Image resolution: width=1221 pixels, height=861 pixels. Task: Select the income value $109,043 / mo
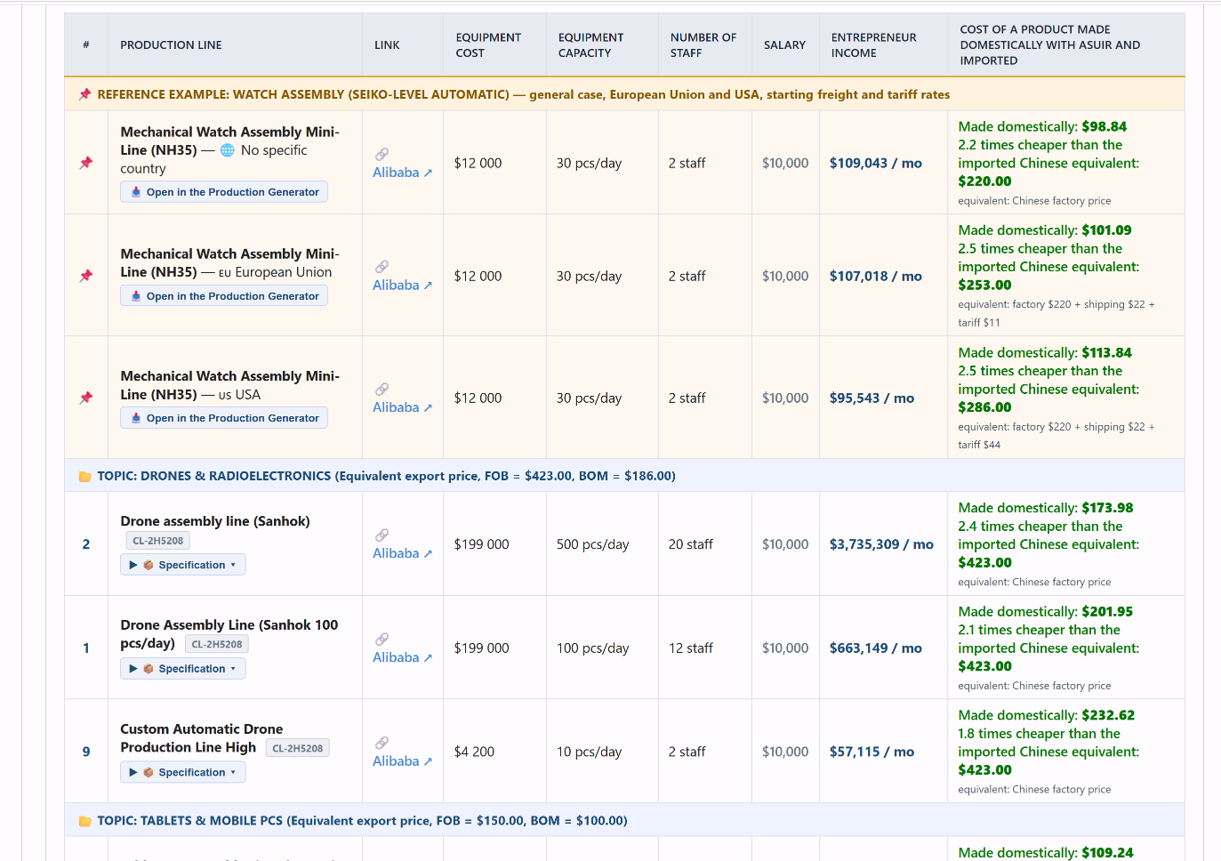(x=876, y=163)
